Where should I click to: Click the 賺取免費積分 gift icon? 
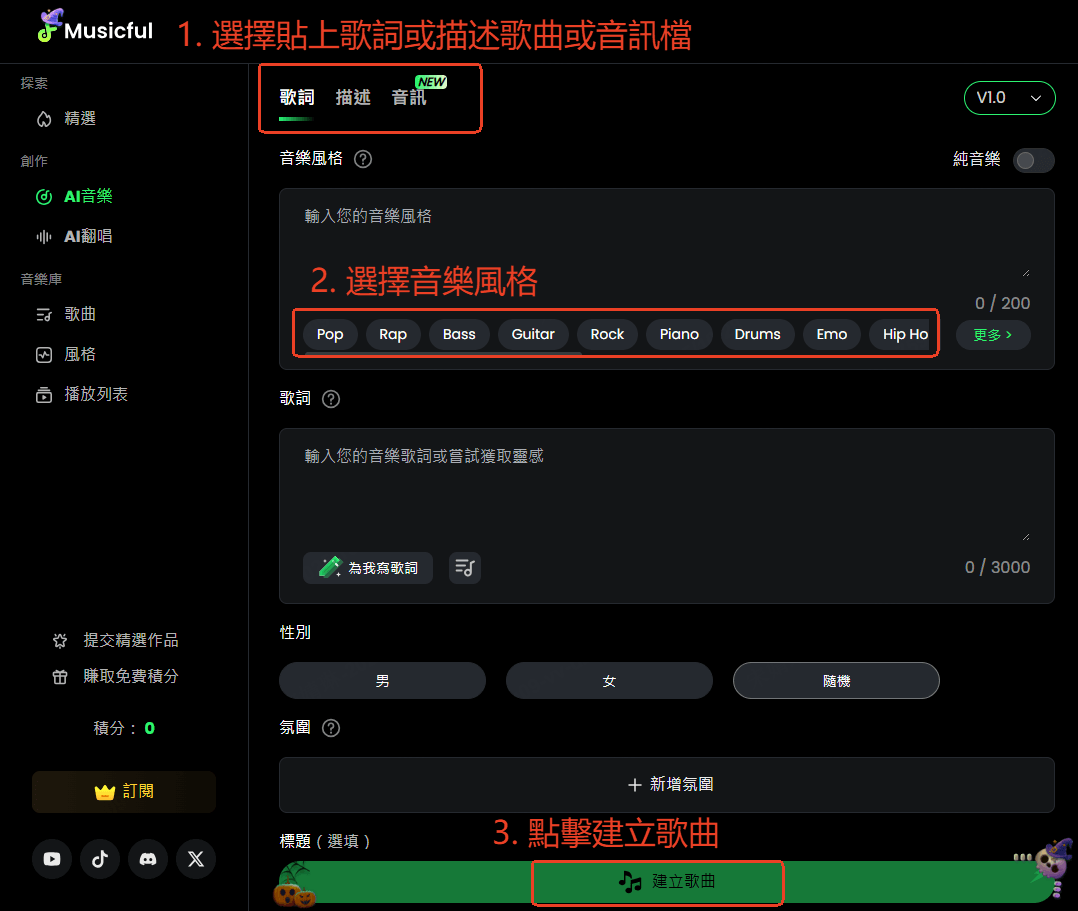pyautogui.click(x=58, y=676)
